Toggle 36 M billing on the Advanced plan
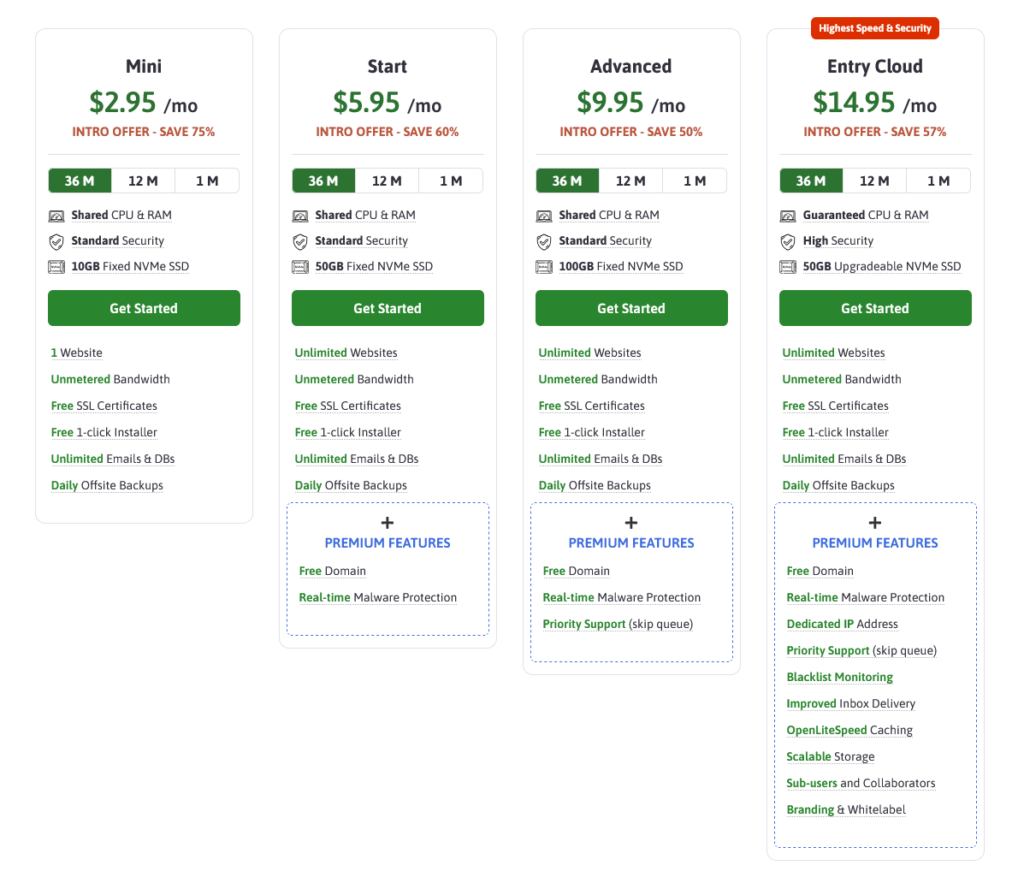Viewport: 1024px width, 889px height. (567, 181)
